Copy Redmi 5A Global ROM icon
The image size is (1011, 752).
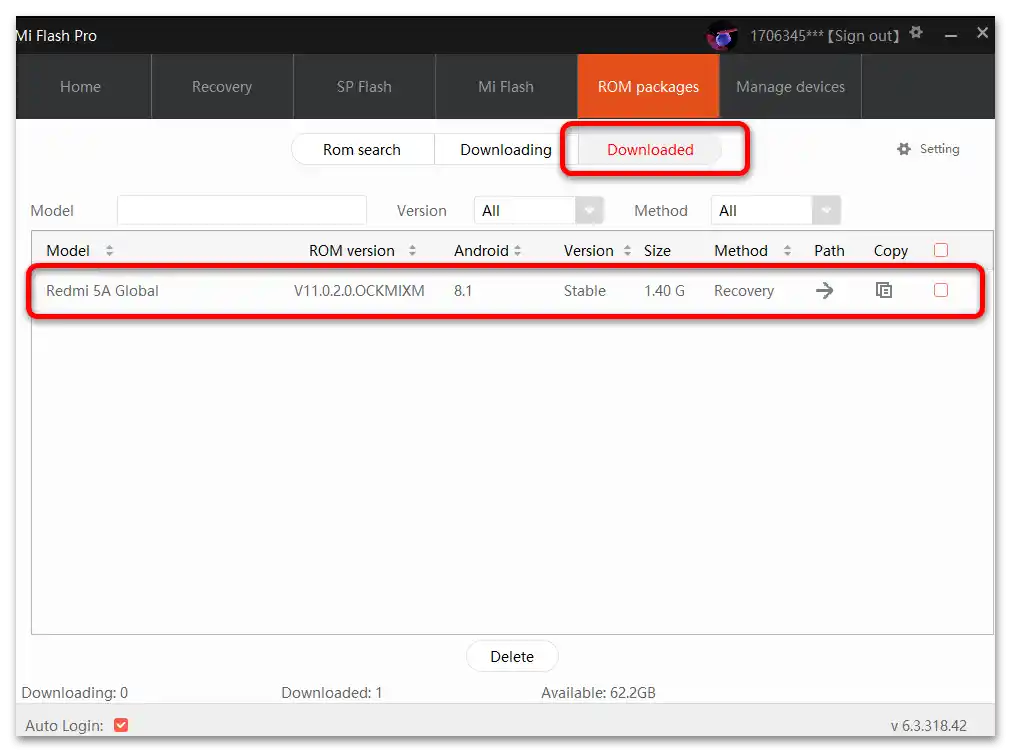click(x=883, y=290)
